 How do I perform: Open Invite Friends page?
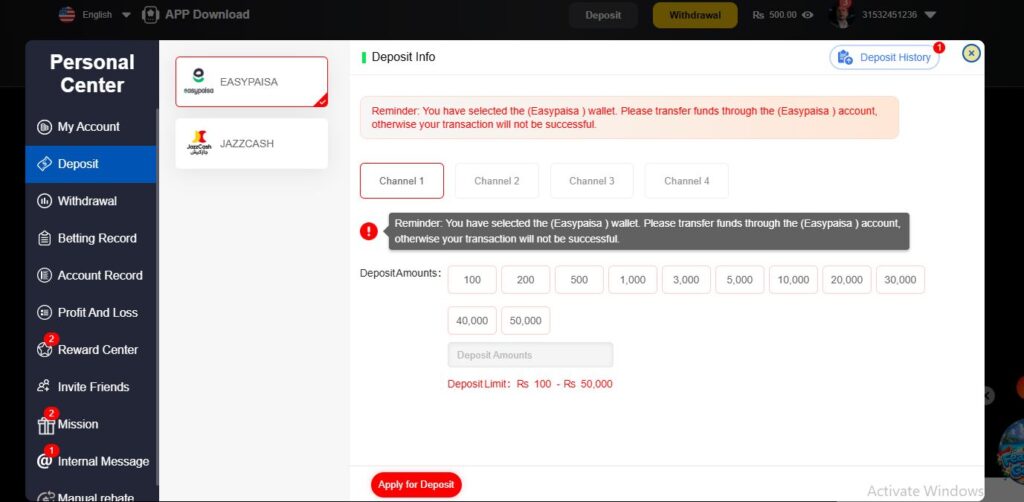[91, 387]
